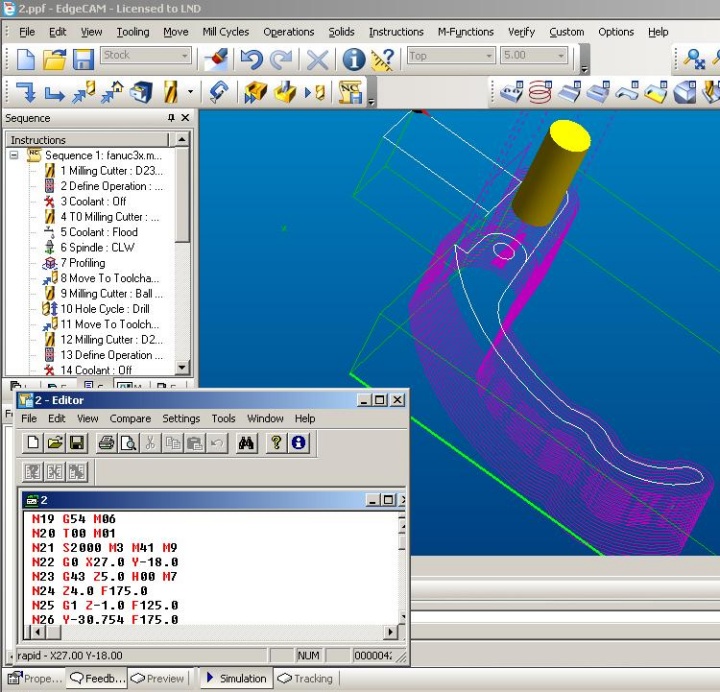Click the binoculars Find icon in Editor
This screenshot has width=720, height=692.
(x=247, y=443)
